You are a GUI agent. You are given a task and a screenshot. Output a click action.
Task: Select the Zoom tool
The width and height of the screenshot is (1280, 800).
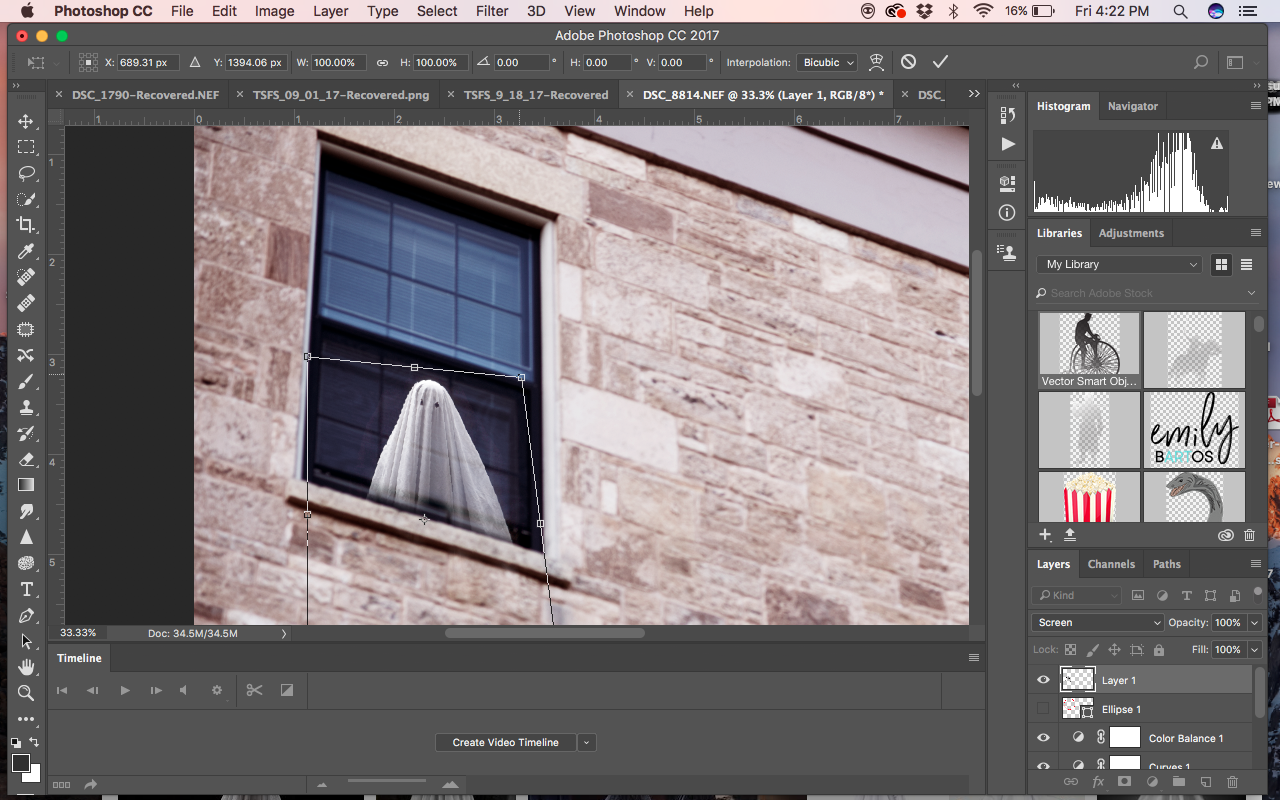[26, 693]
